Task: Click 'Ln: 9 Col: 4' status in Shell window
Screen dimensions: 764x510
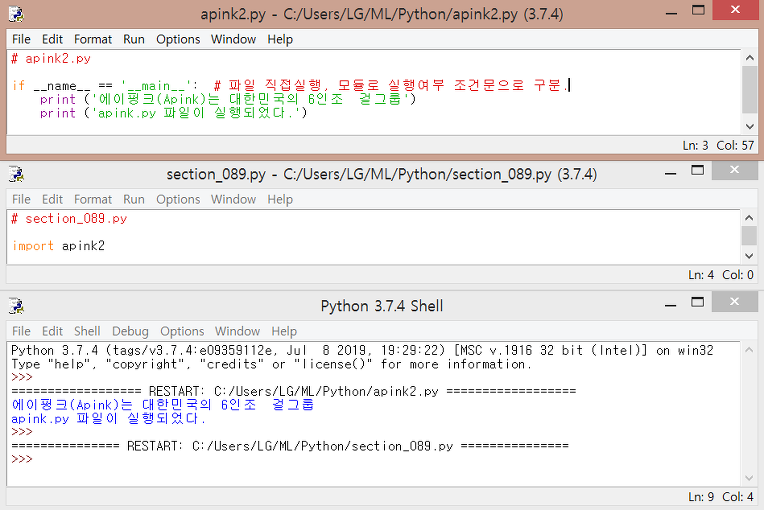Action: coord(721,497)
